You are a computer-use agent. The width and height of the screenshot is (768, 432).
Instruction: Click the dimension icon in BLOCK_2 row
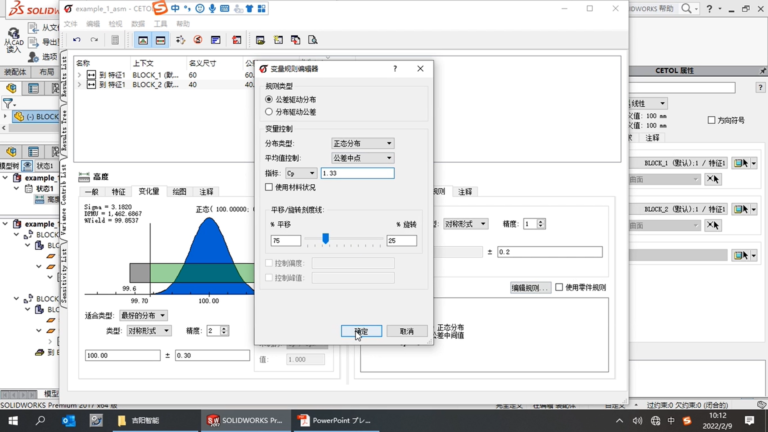[91, 85]
